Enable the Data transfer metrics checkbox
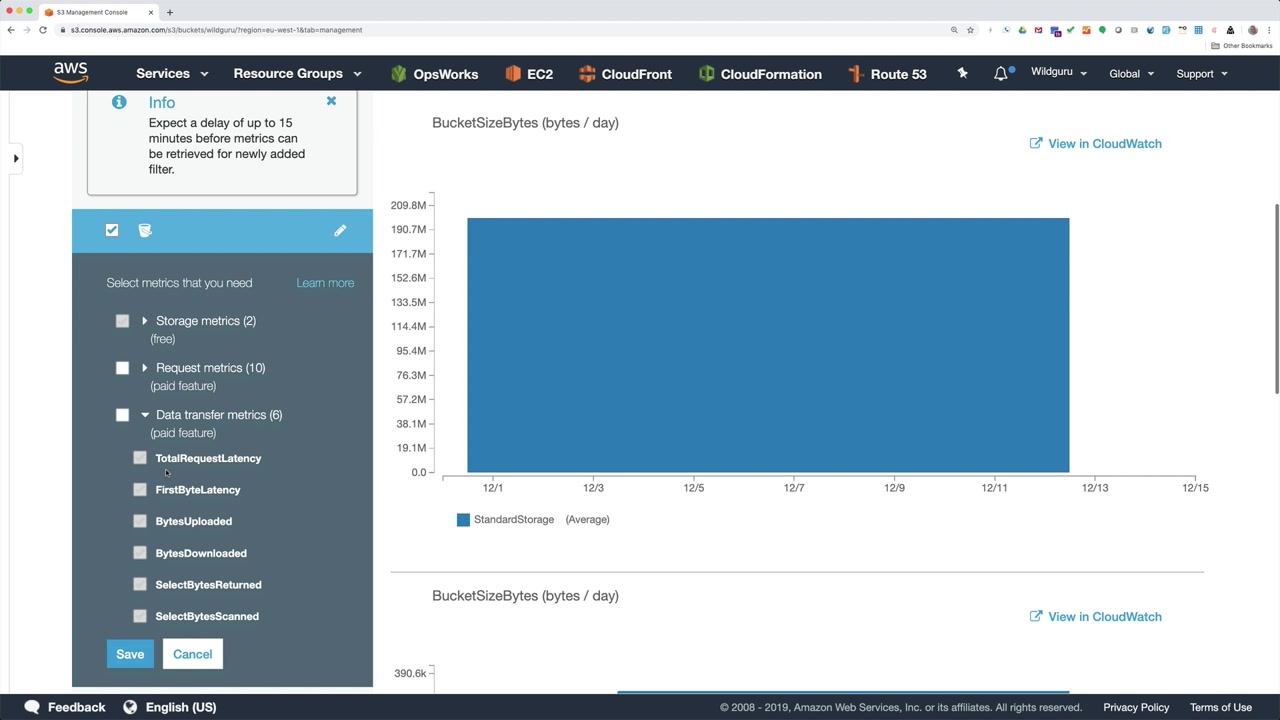This screenshot has width=1280, height=720. [x=122, y=415]
